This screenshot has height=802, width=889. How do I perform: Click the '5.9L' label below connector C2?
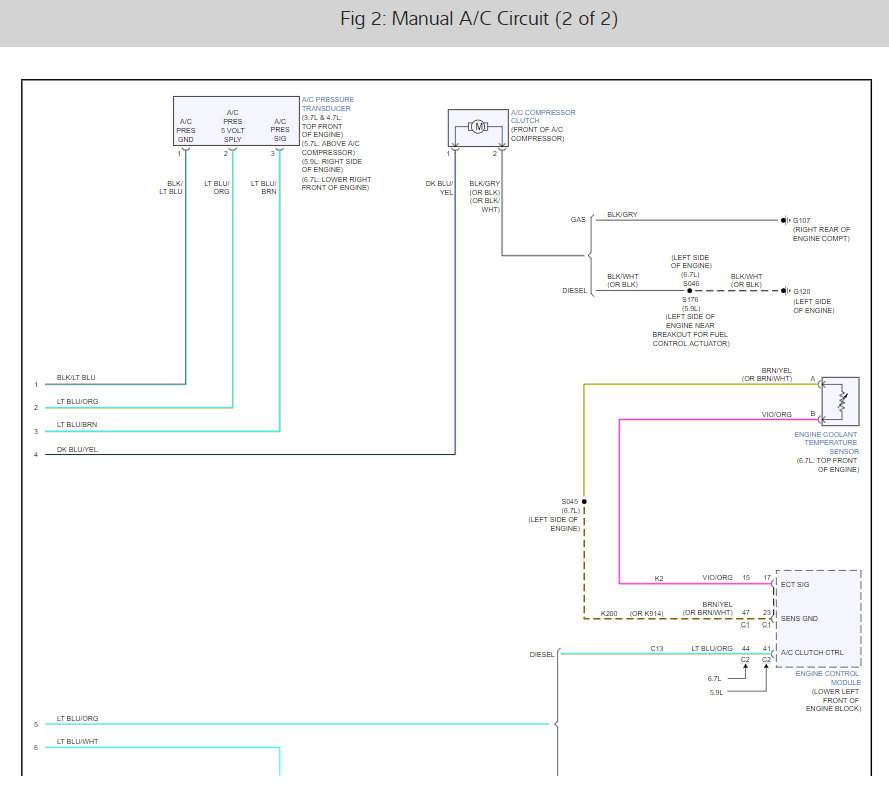click(x=716, y=693)
